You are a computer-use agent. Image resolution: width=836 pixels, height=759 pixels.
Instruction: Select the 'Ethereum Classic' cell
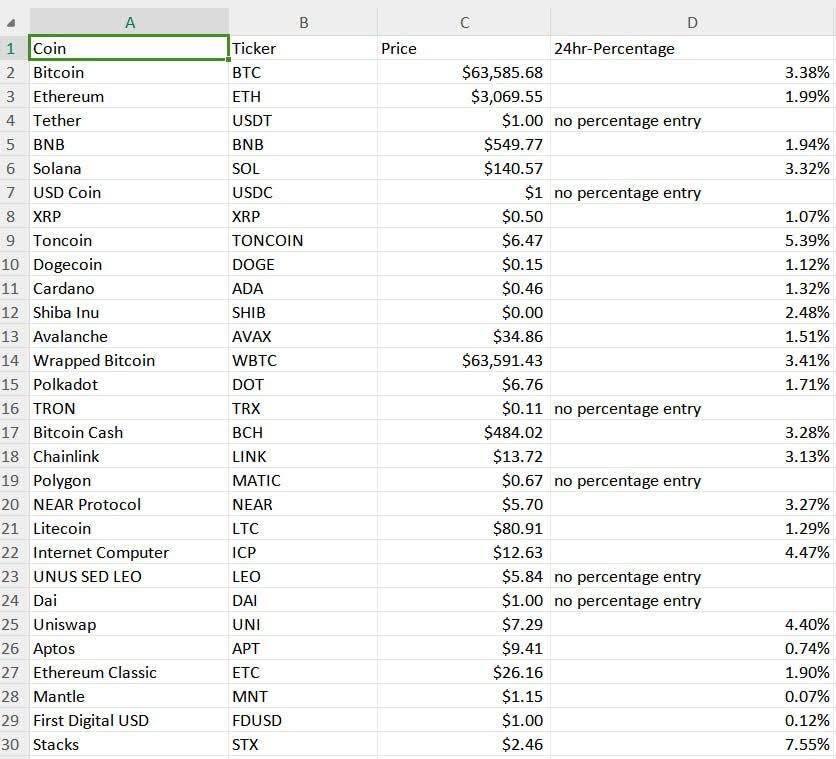pos(129,672)
